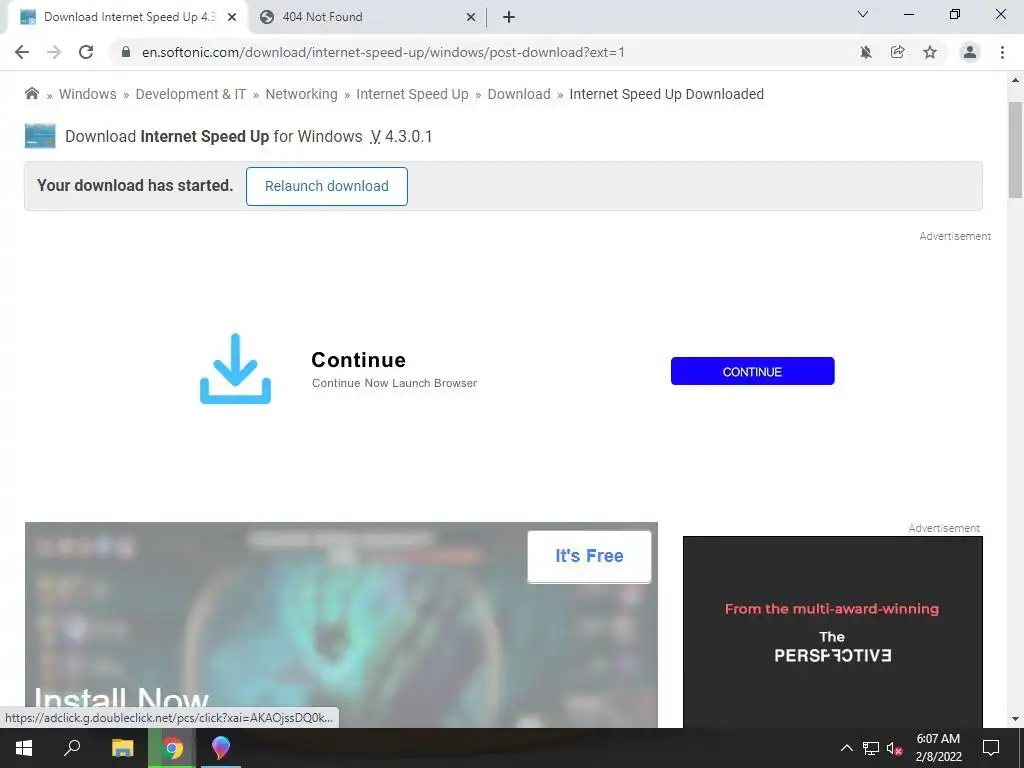Open The Perspective advertisement
The width and height of the screenshot is (1024, 768).
click(x=833, y=632)
